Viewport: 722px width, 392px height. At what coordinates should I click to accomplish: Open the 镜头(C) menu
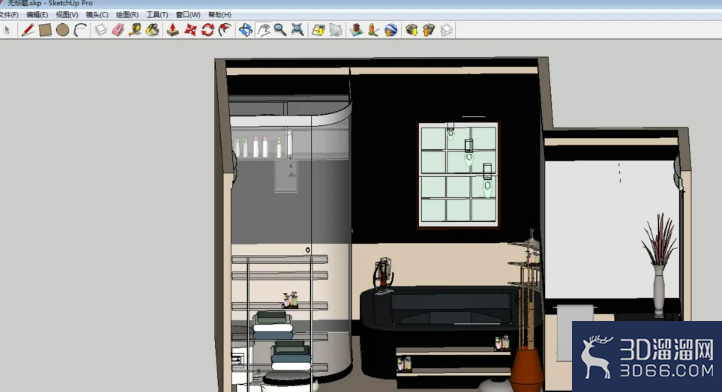(x=97, y=15)
